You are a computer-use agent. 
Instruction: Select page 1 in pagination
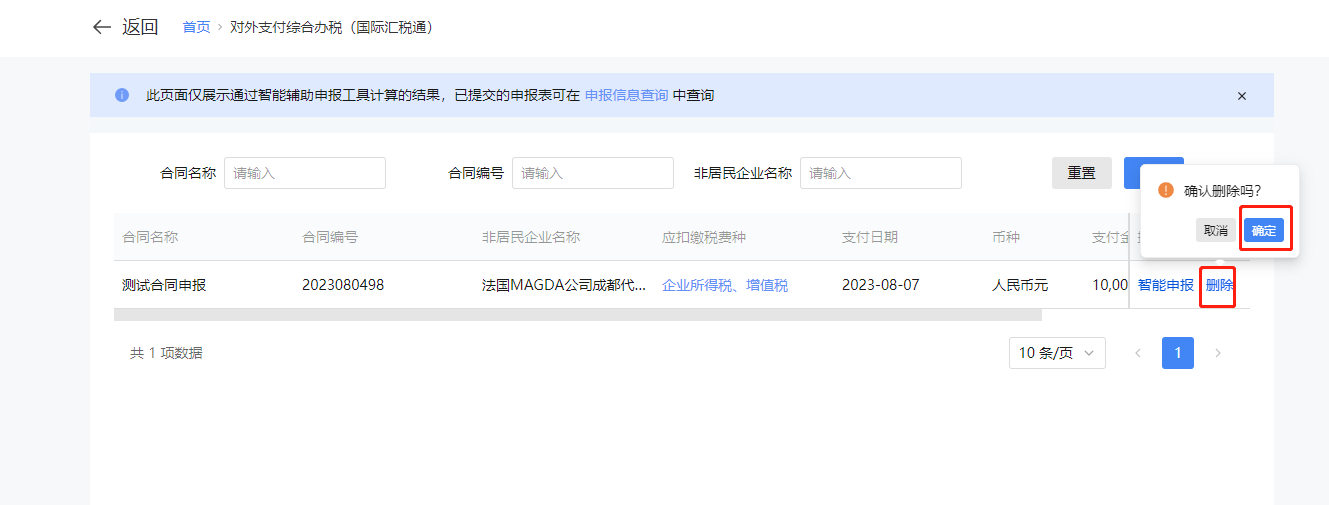click(1178, 353)
